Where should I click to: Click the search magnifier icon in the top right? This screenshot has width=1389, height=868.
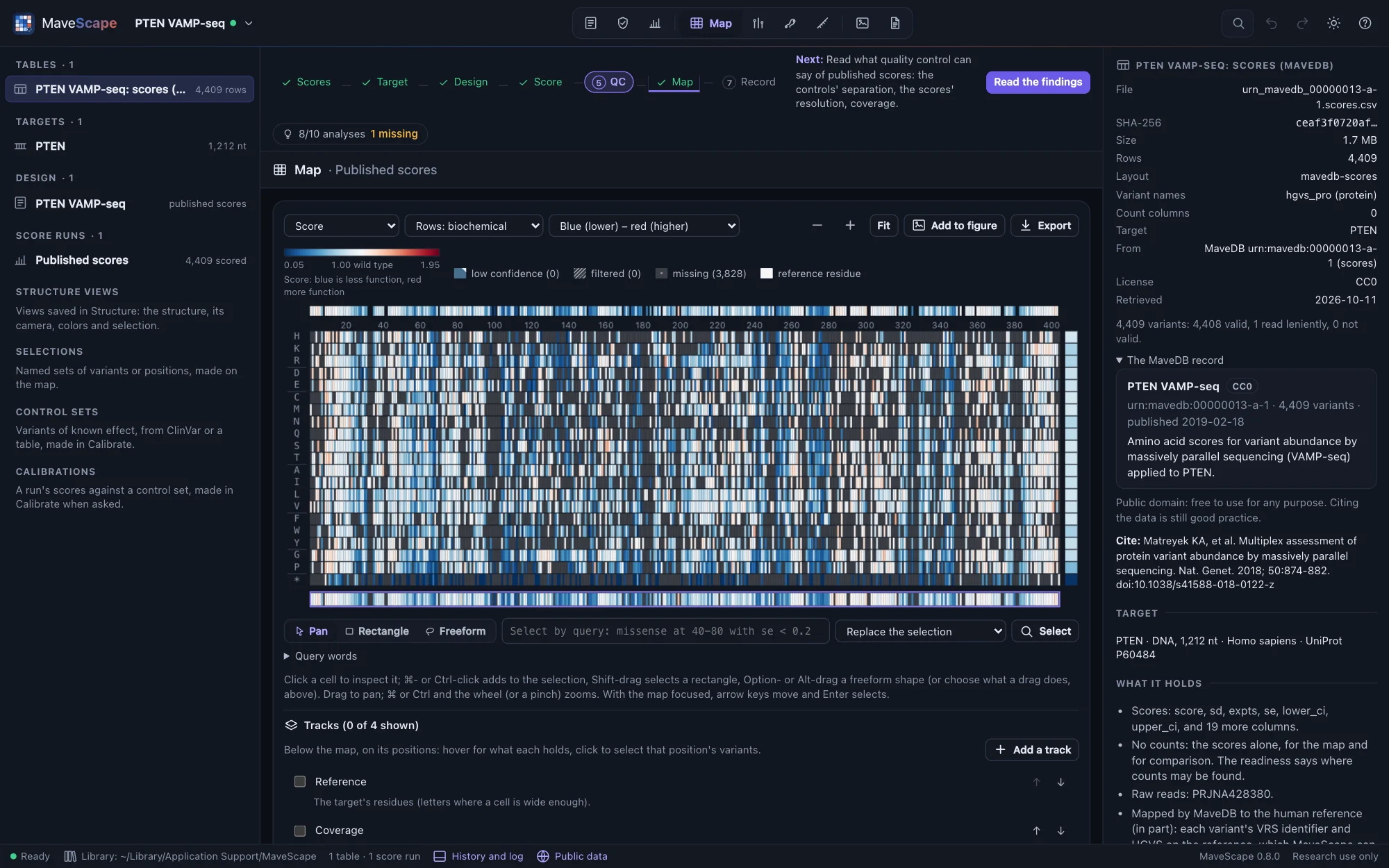[1238, 23]
